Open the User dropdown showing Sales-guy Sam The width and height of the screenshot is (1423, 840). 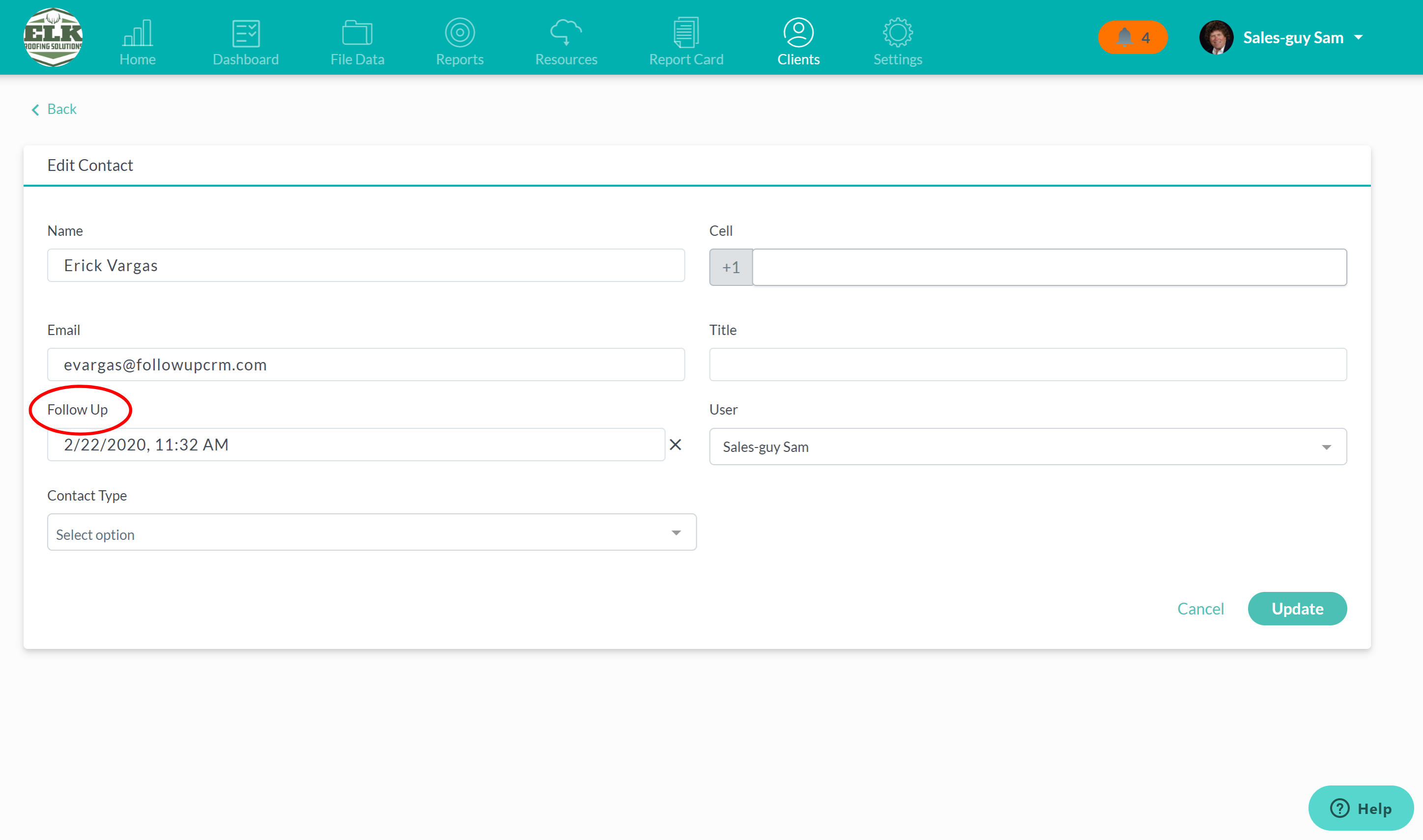coord(1028,447)
